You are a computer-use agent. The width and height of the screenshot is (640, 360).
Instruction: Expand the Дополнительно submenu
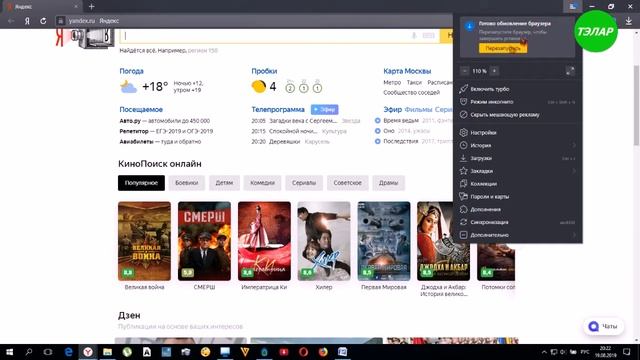(x=517, y=235)
